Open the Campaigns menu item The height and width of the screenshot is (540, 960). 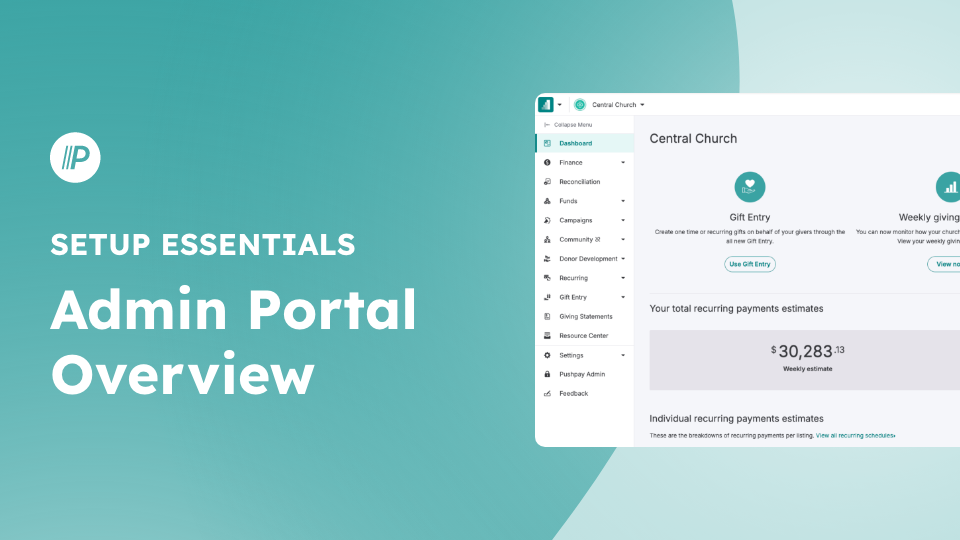coord(576,220)
